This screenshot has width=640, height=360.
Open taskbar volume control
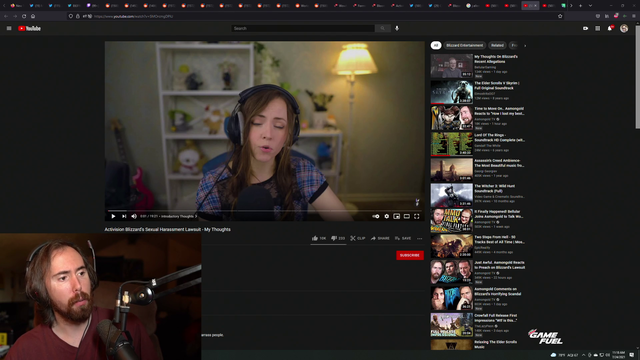coord(608,355)
